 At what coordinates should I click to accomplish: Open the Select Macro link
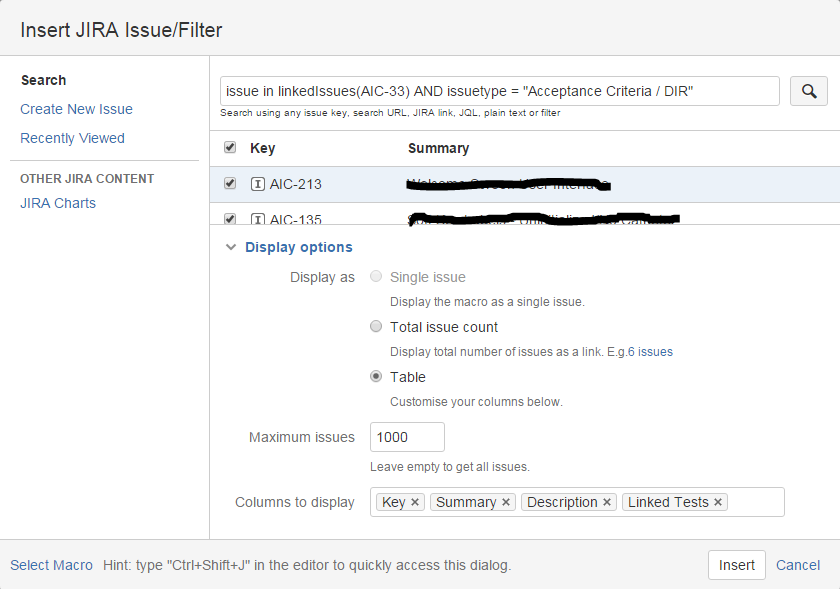tap(51, 565)
